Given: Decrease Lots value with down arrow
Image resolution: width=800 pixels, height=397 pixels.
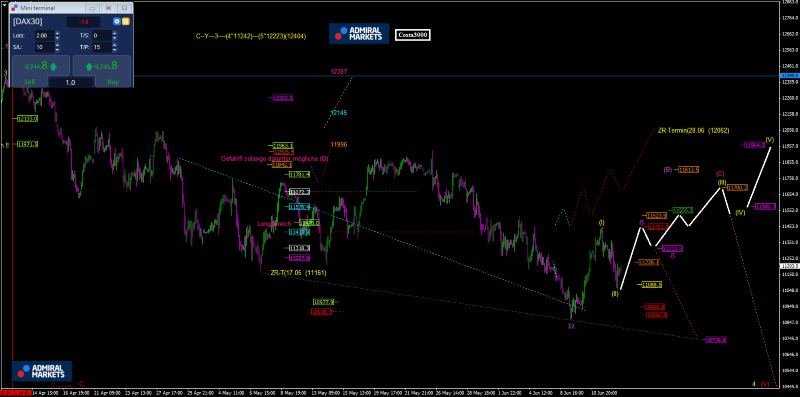Looking at the screenshot, I should click(57, 38).
